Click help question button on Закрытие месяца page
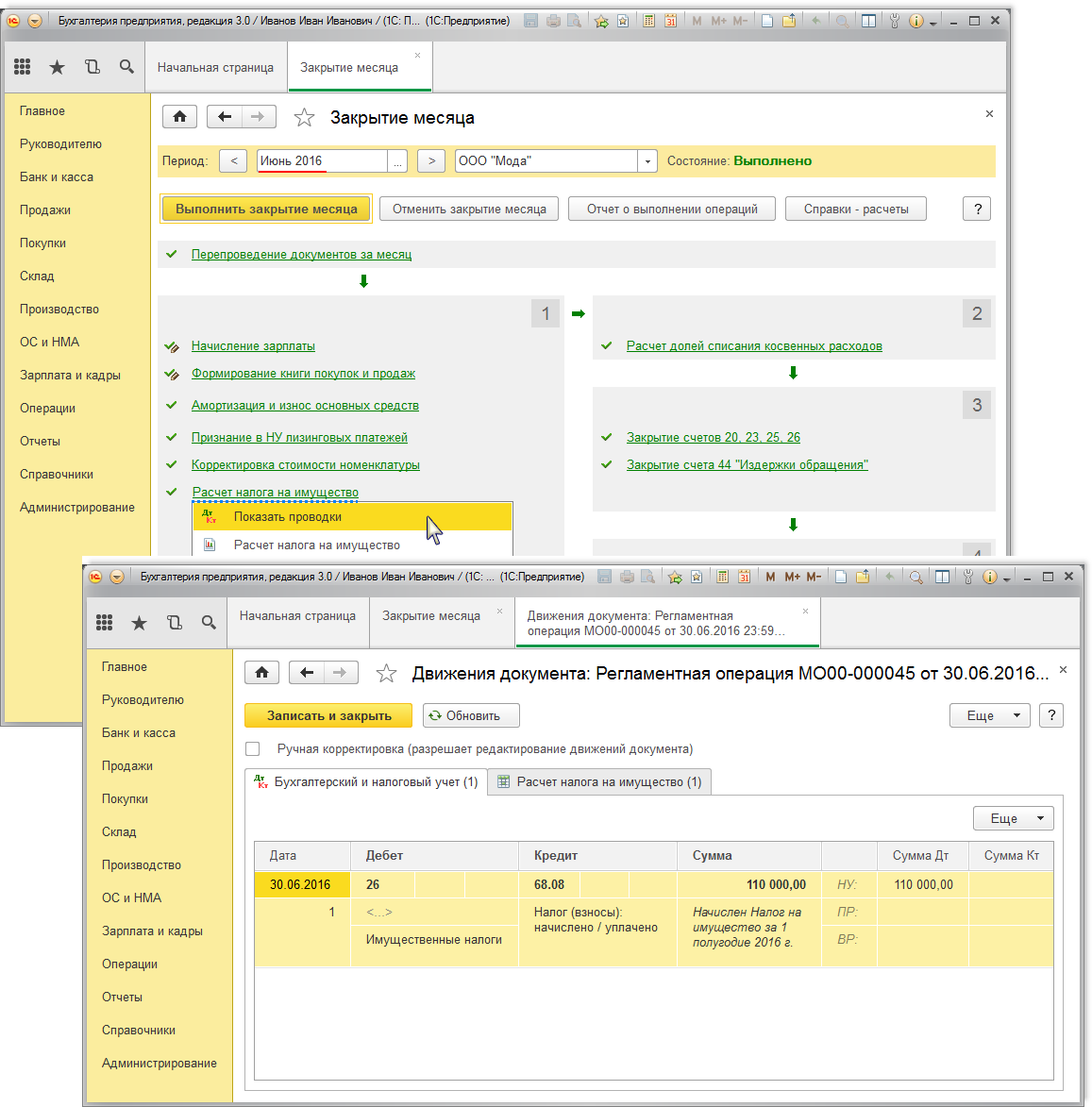Screen dimensions: 1092x1107 coord(977,209)
